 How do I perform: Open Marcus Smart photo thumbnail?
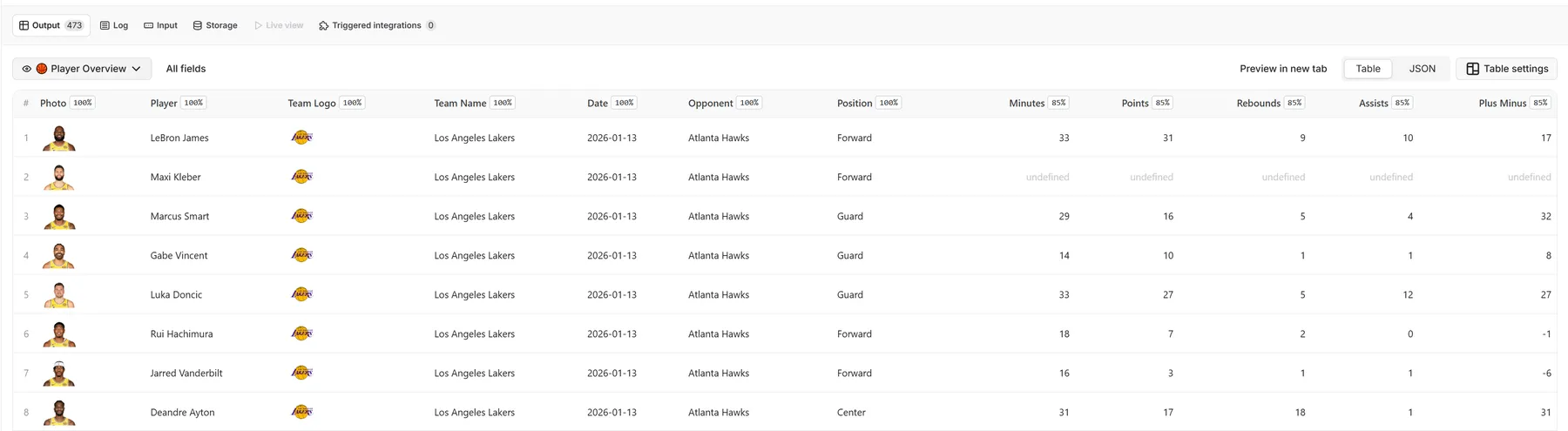point(58,216)
